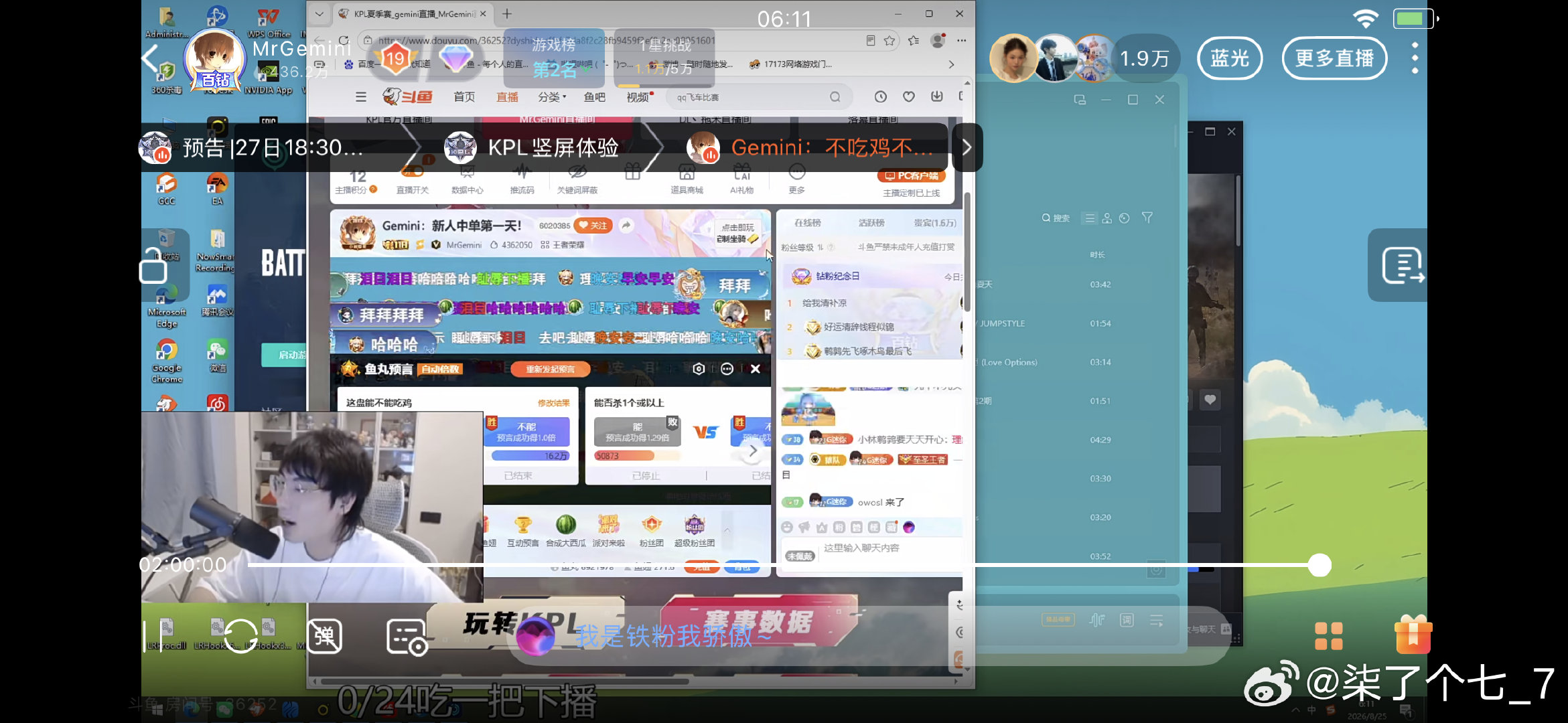
Task: Share the room with arrow icon
Action: (626, 226)
